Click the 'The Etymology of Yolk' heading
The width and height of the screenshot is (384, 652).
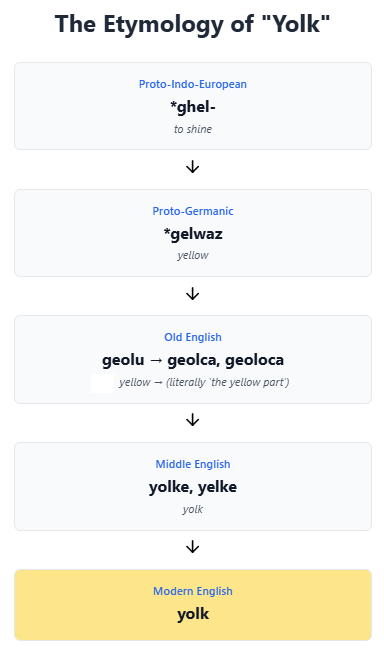[x=192, y=24]
